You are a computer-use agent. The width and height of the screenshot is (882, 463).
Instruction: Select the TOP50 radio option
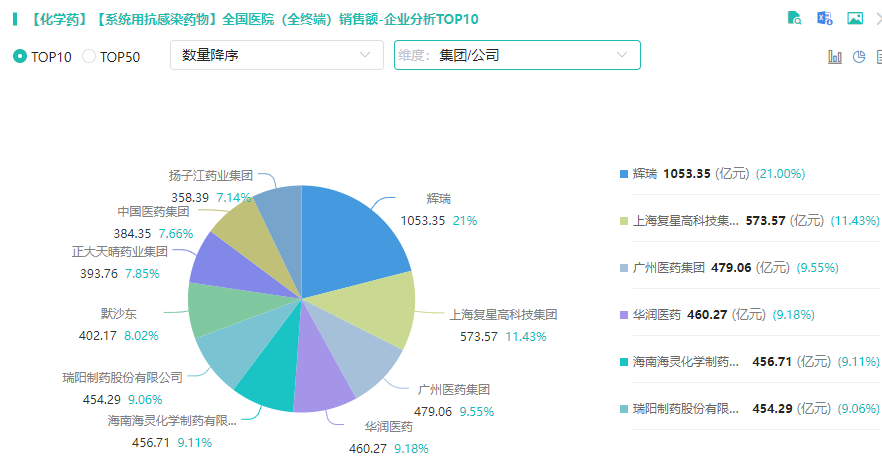(x=89, y=56)
